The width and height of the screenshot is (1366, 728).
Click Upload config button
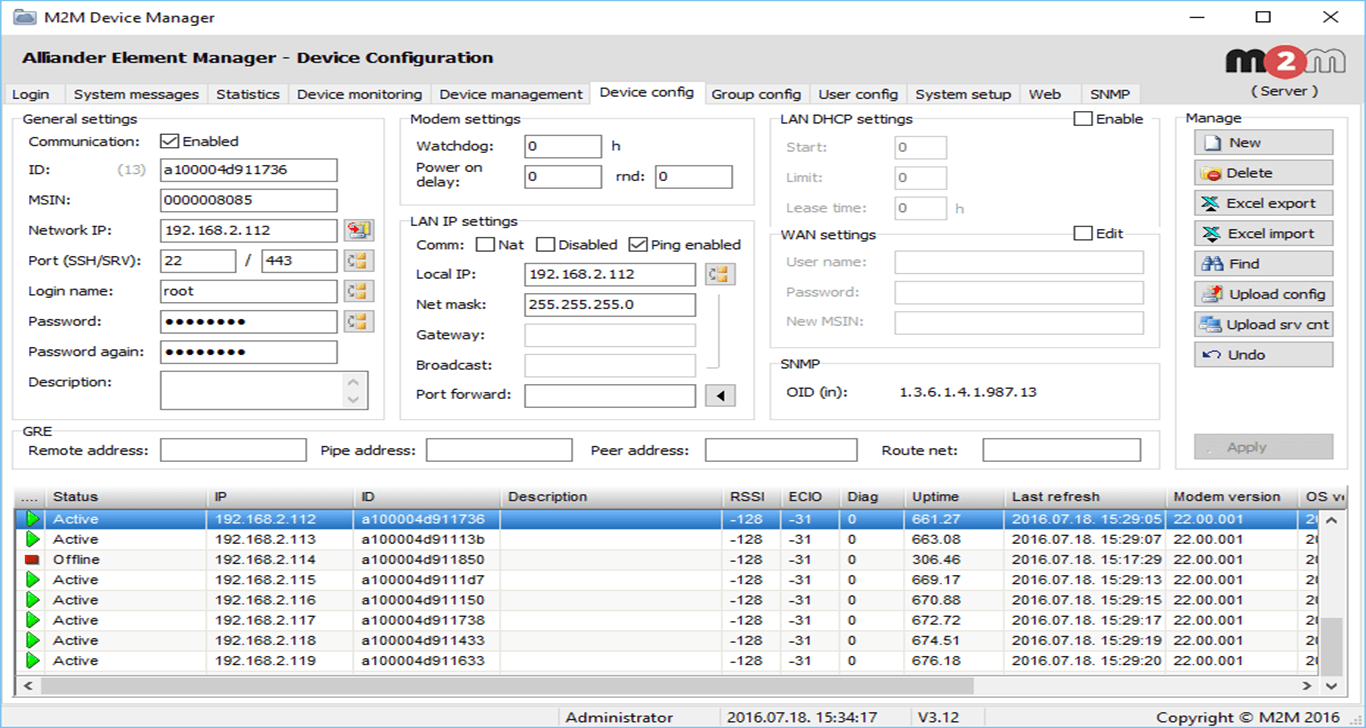click(x=1263, y=294)
